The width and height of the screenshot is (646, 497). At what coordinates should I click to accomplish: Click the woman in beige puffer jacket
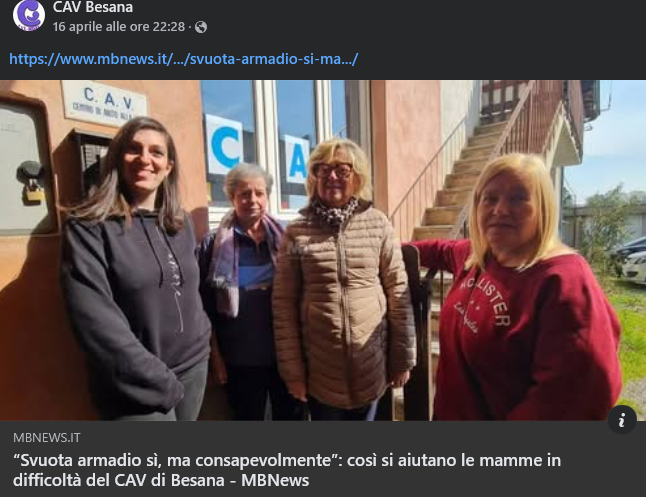(342, 280)
